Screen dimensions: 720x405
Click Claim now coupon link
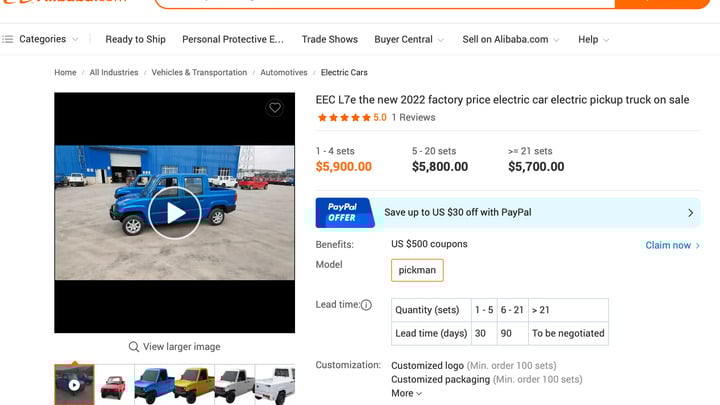672,245
